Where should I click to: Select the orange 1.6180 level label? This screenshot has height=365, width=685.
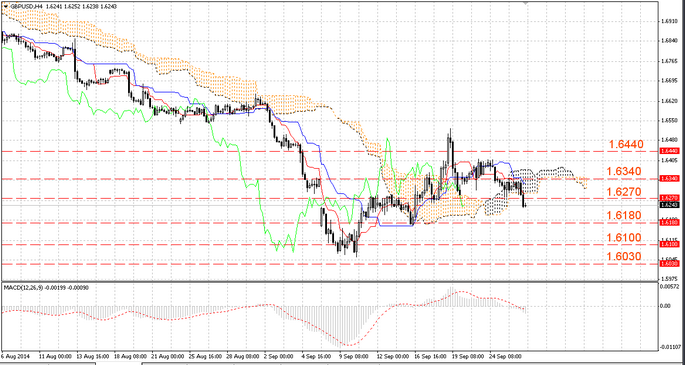coord(623,215)
